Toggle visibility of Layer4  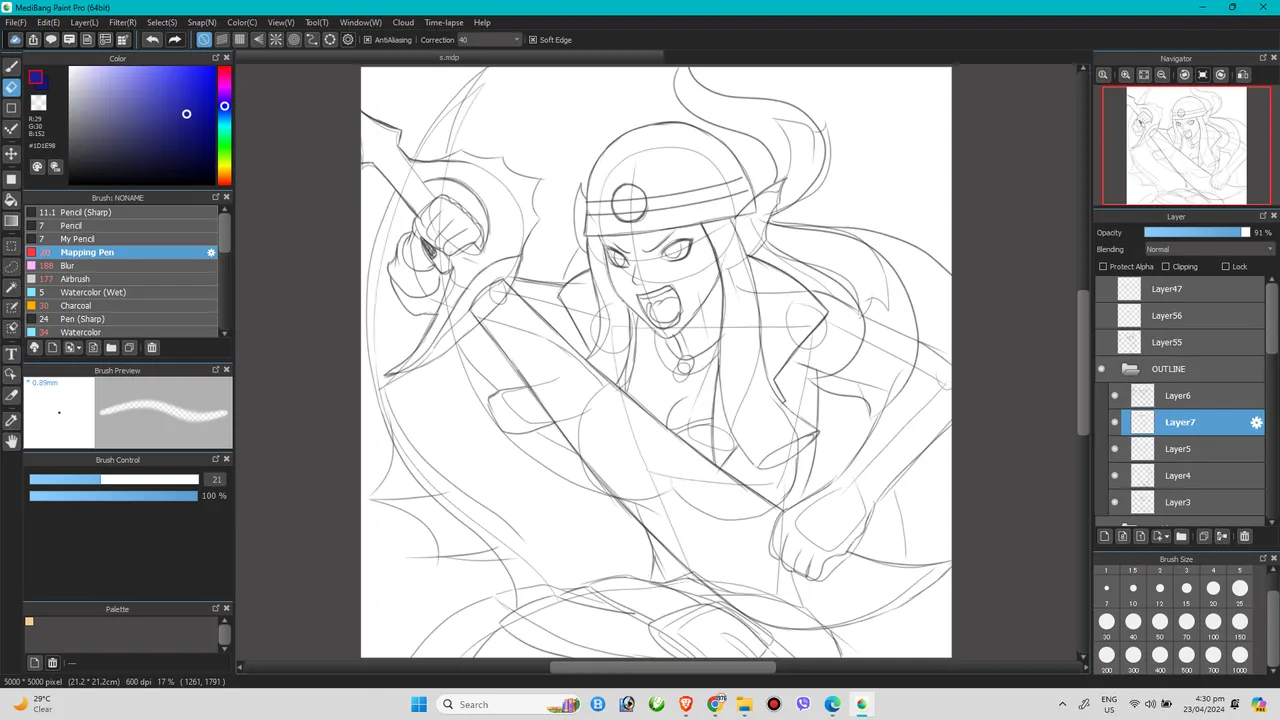(1115, 476)
